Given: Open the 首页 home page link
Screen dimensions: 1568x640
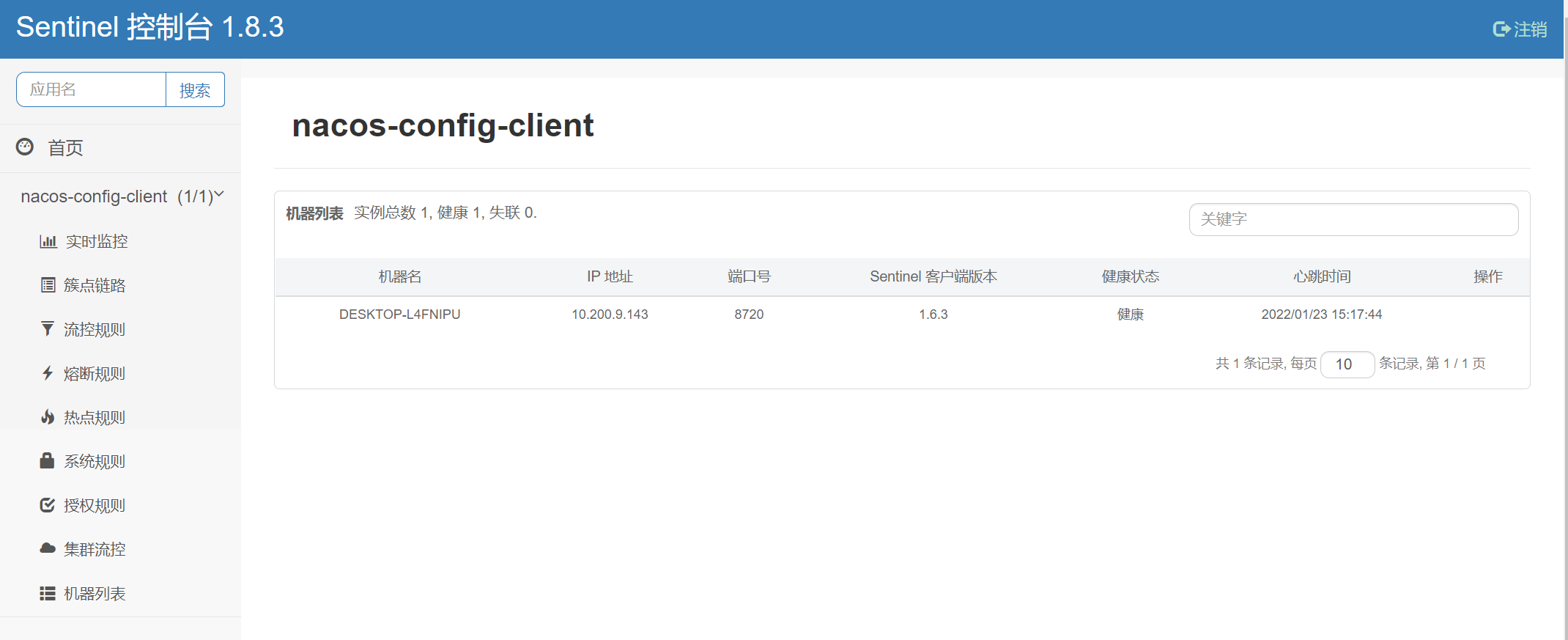Looking at the screenshot, I should tap(65, 148).
